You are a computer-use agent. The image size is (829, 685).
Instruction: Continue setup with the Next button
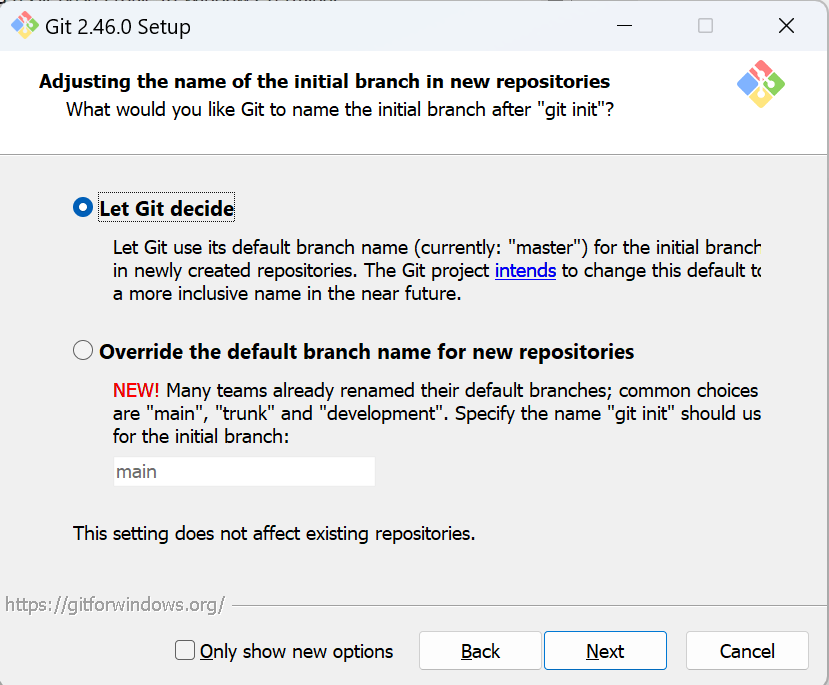tap(605, 651)
